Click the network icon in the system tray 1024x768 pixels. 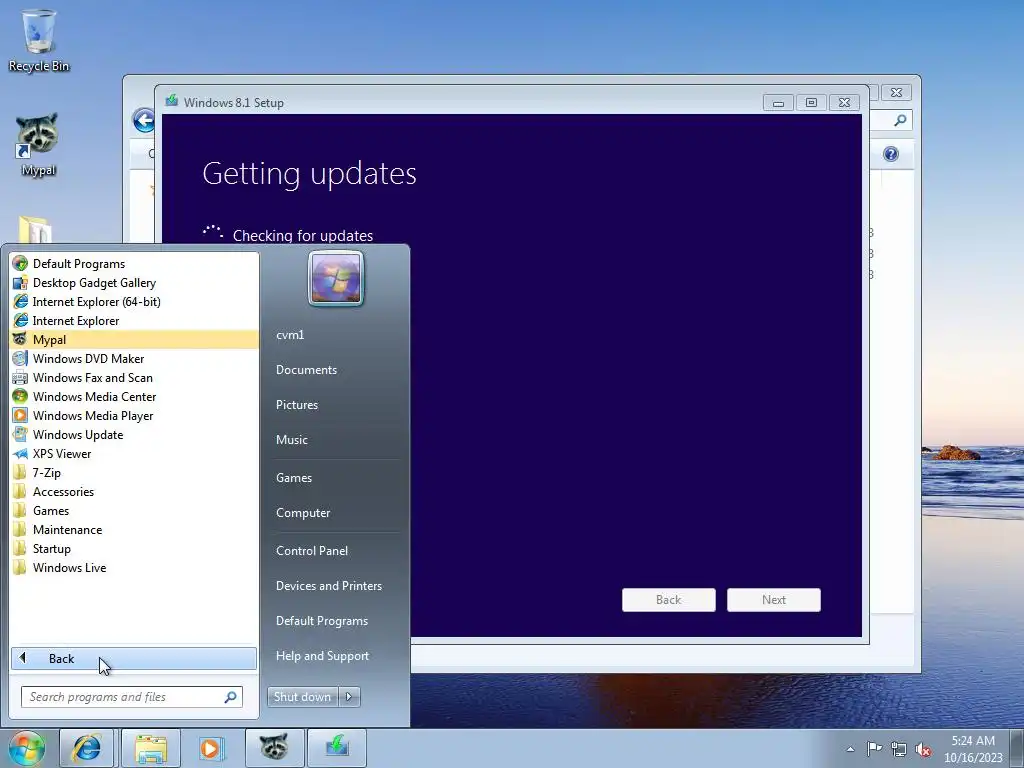(x=899, y=749)
